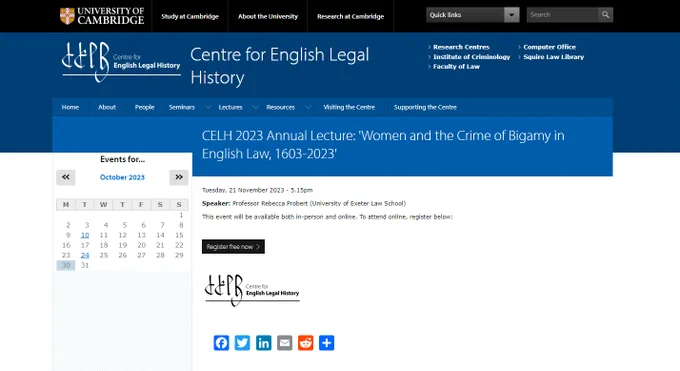Expand the Lectures submenu chevron
The height and width of the screenshot is (371, 680).
(255, 107)
